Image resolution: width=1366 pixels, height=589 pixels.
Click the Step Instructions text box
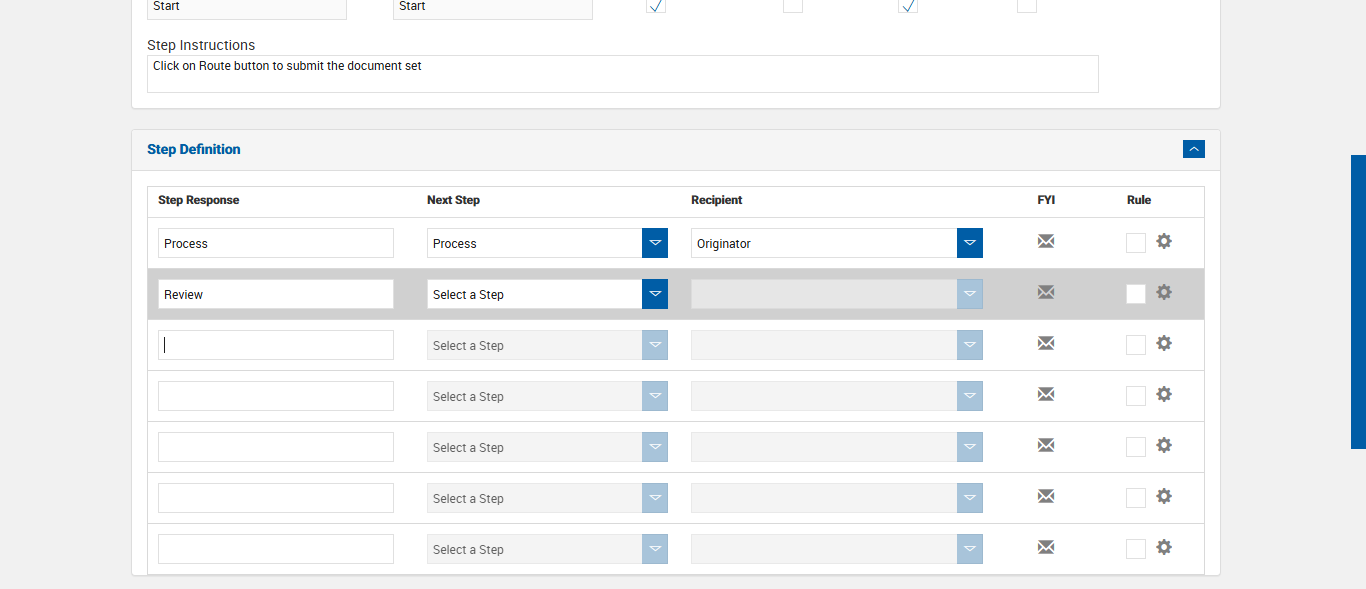622,74
